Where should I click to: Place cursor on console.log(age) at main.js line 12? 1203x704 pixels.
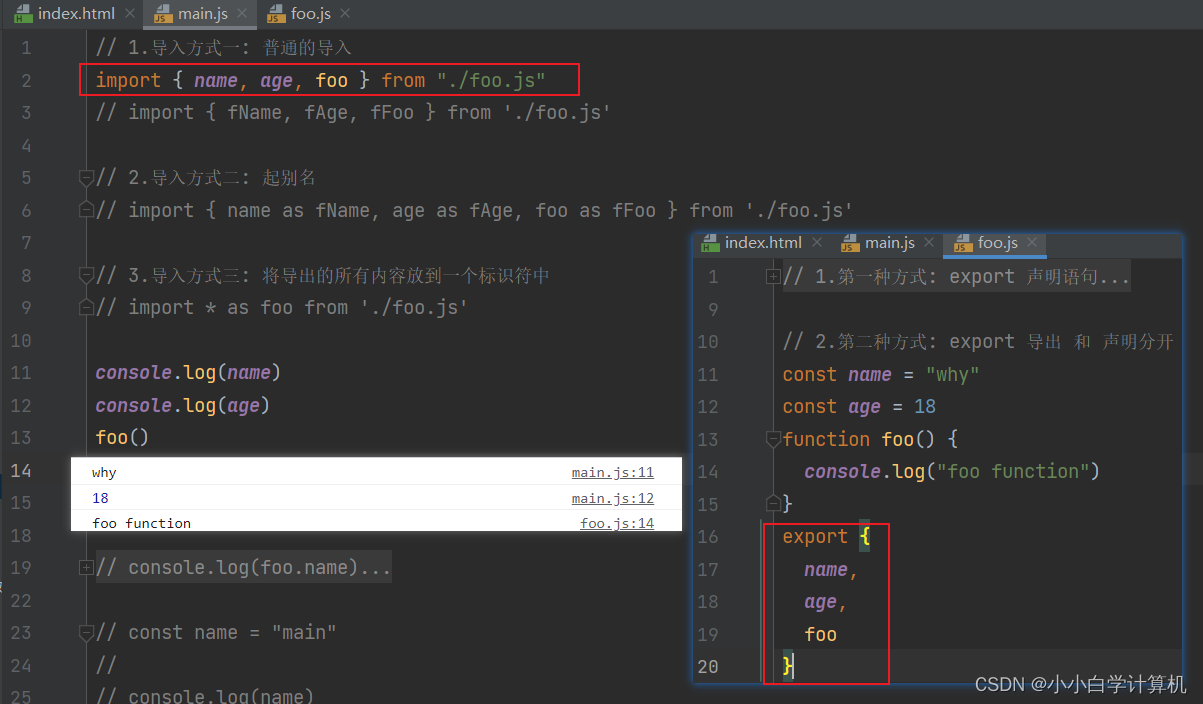tap(183, 405)
